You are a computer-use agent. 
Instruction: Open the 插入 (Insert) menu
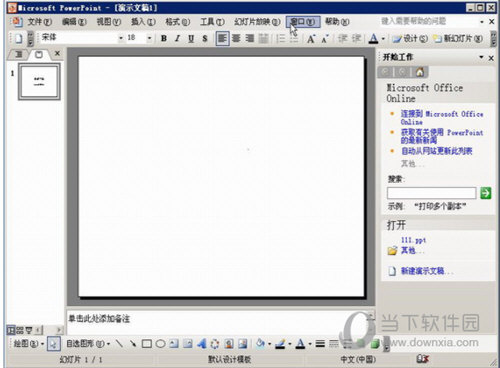click(x=143, y=22)
